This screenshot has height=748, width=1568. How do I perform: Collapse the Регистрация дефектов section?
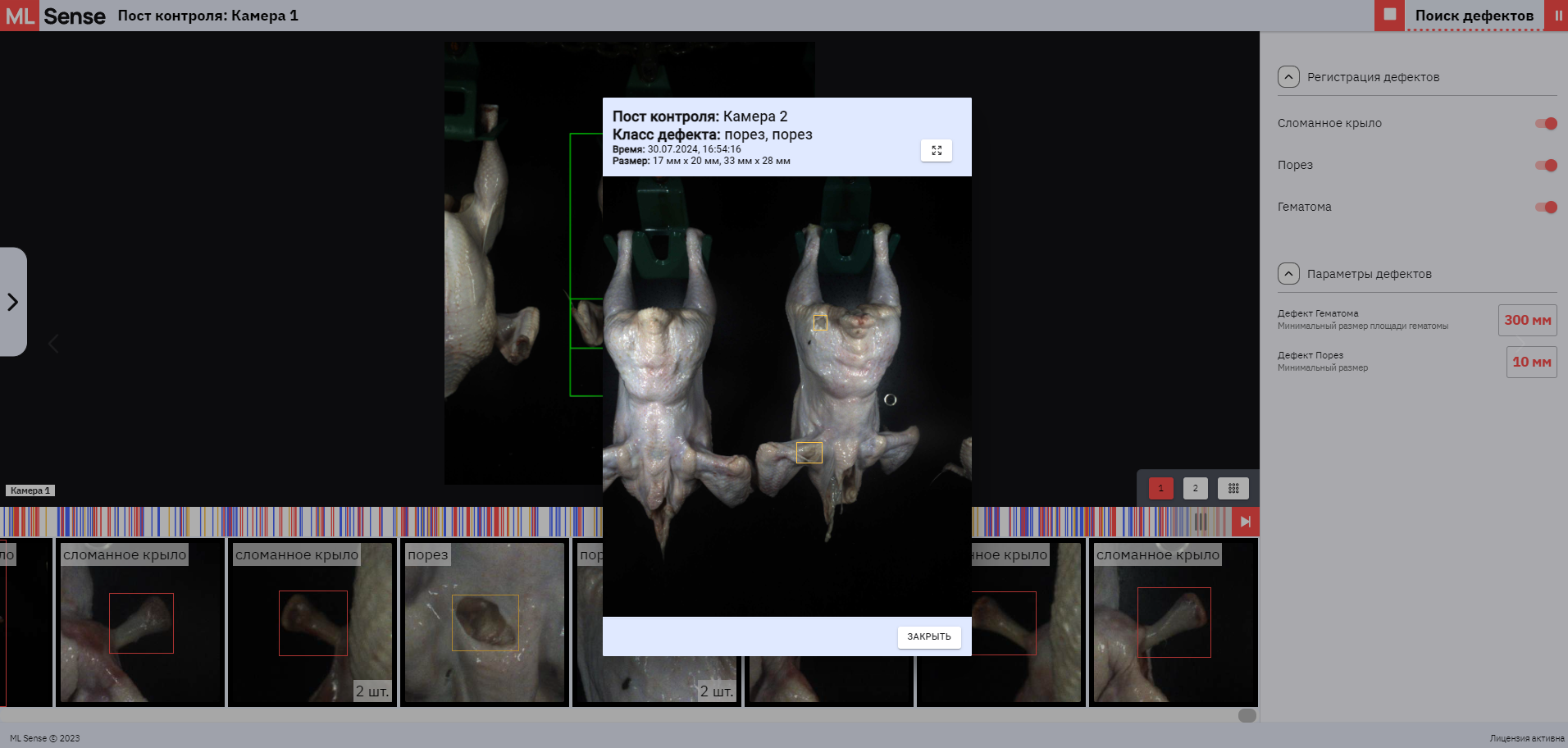pyautogui.click(x=1288, y=77)
